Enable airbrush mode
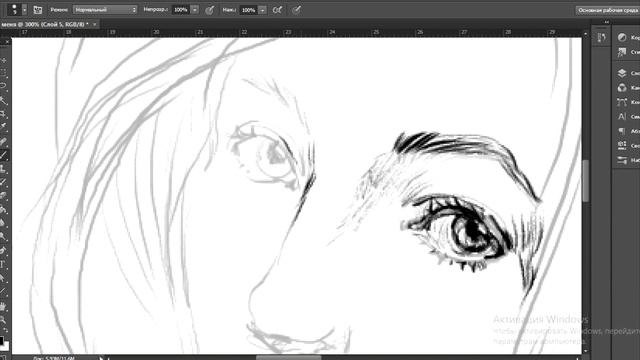This screenshot has height=360, width=640. click(x=277, y=10)
